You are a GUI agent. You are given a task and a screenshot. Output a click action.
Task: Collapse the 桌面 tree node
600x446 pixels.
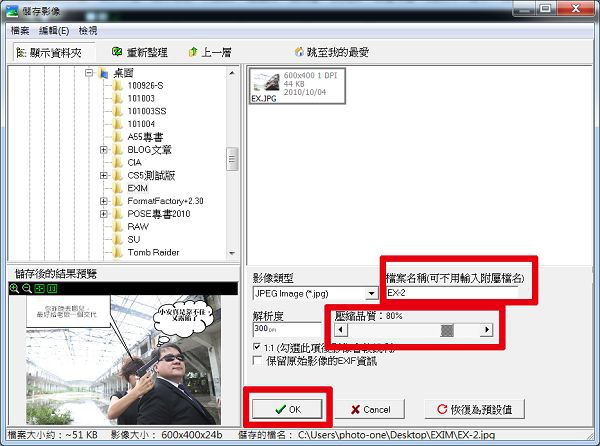[x=89, y=72]
